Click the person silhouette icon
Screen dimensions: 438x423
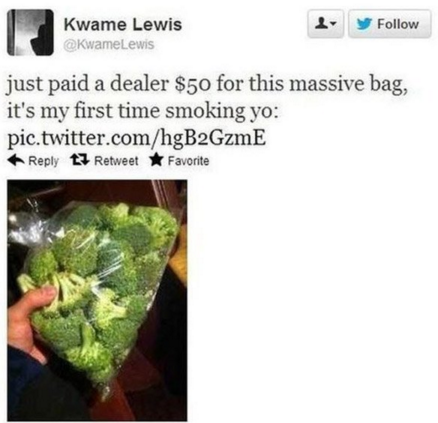pyautogui.click(x=321, y=24)
